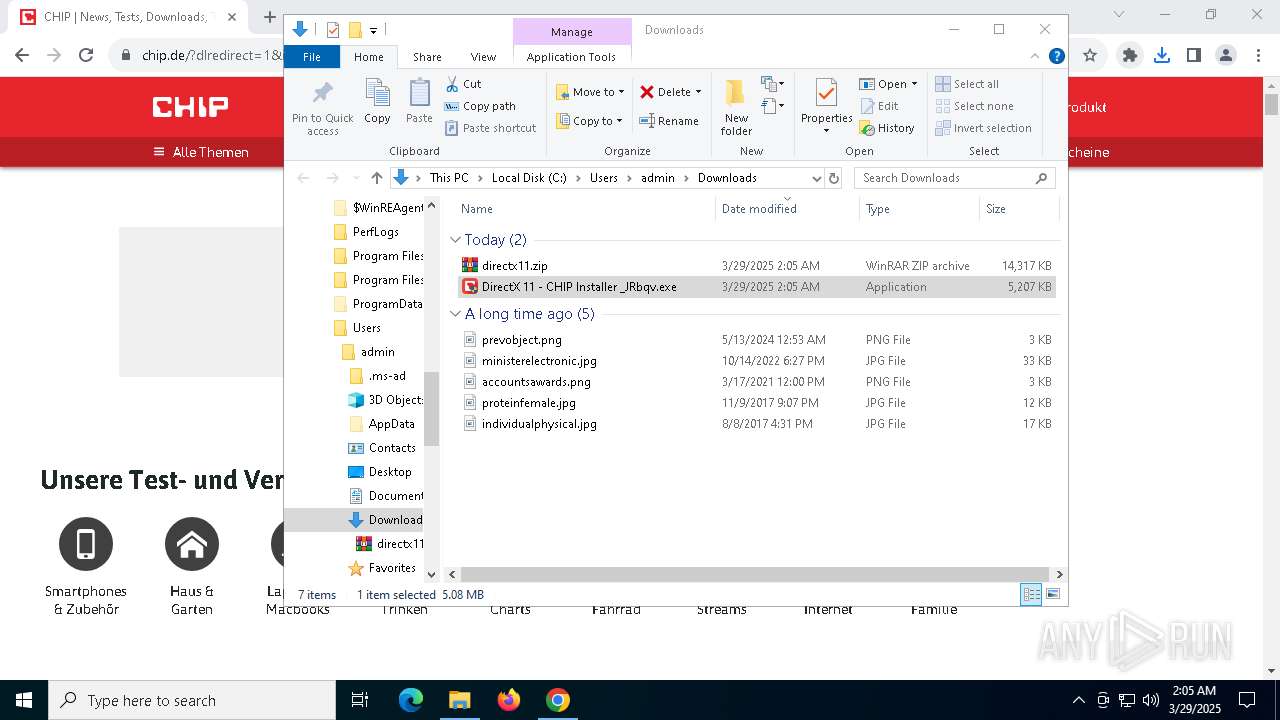Select the Home ribbon tab
Viewport: 1280px width, 720px height.
point(368,57)
